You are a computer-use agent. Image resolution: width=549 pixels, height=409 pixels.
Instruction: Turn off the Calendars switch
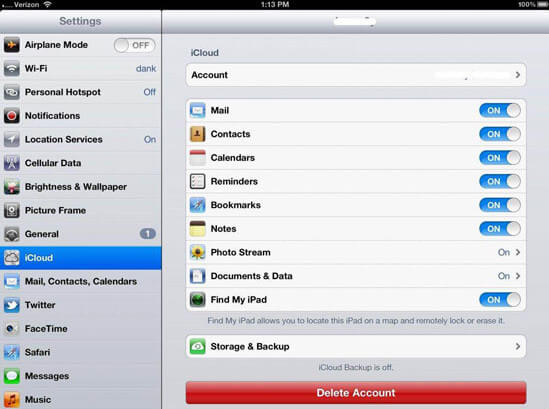500,158
